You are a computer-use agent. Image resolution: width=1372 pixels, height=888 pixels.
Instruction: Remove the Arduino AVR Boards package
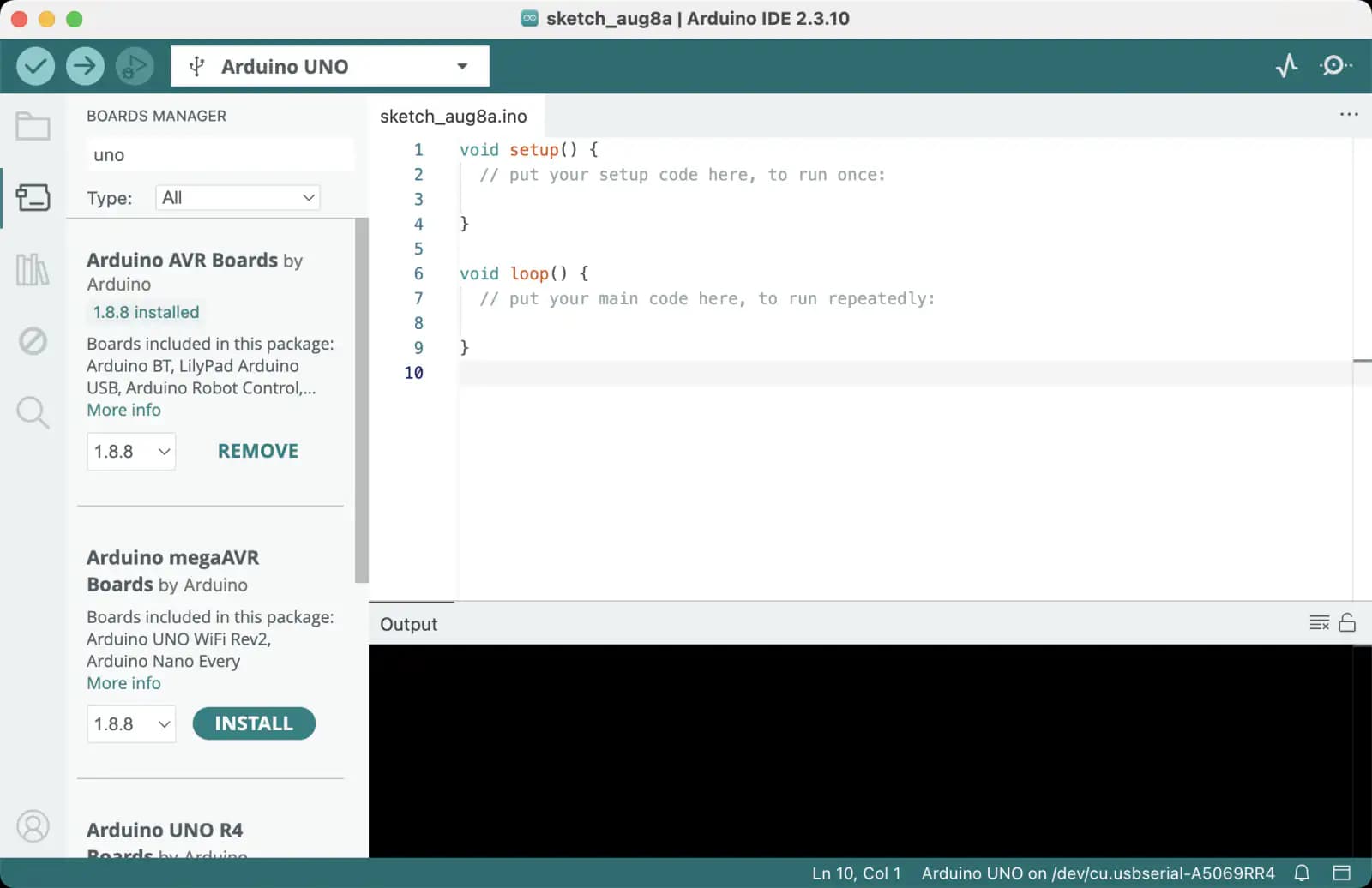pyautogui.click(x=258, y=451)
